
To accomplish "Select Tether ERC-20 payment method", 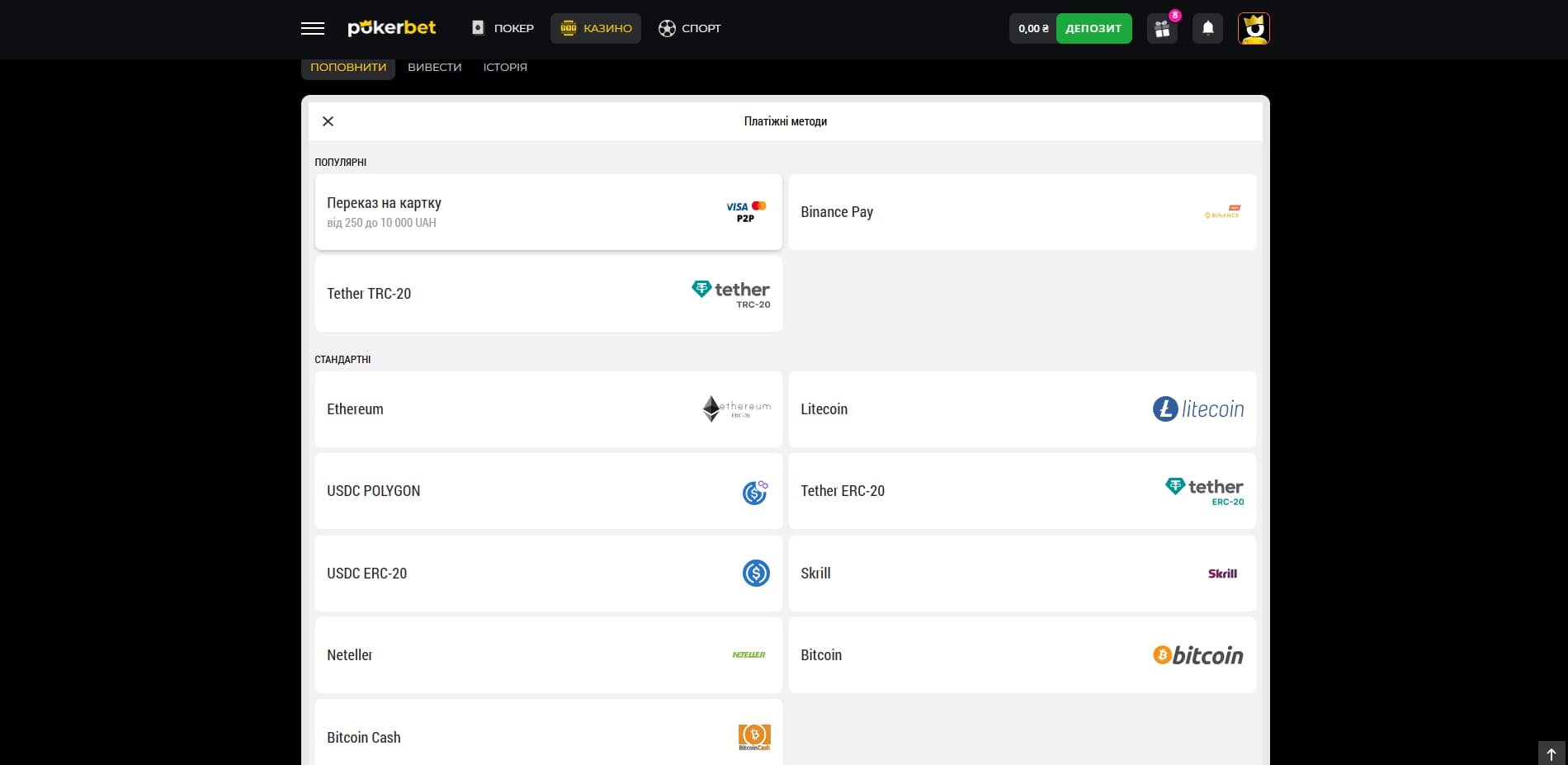I will pos(1023,491).
